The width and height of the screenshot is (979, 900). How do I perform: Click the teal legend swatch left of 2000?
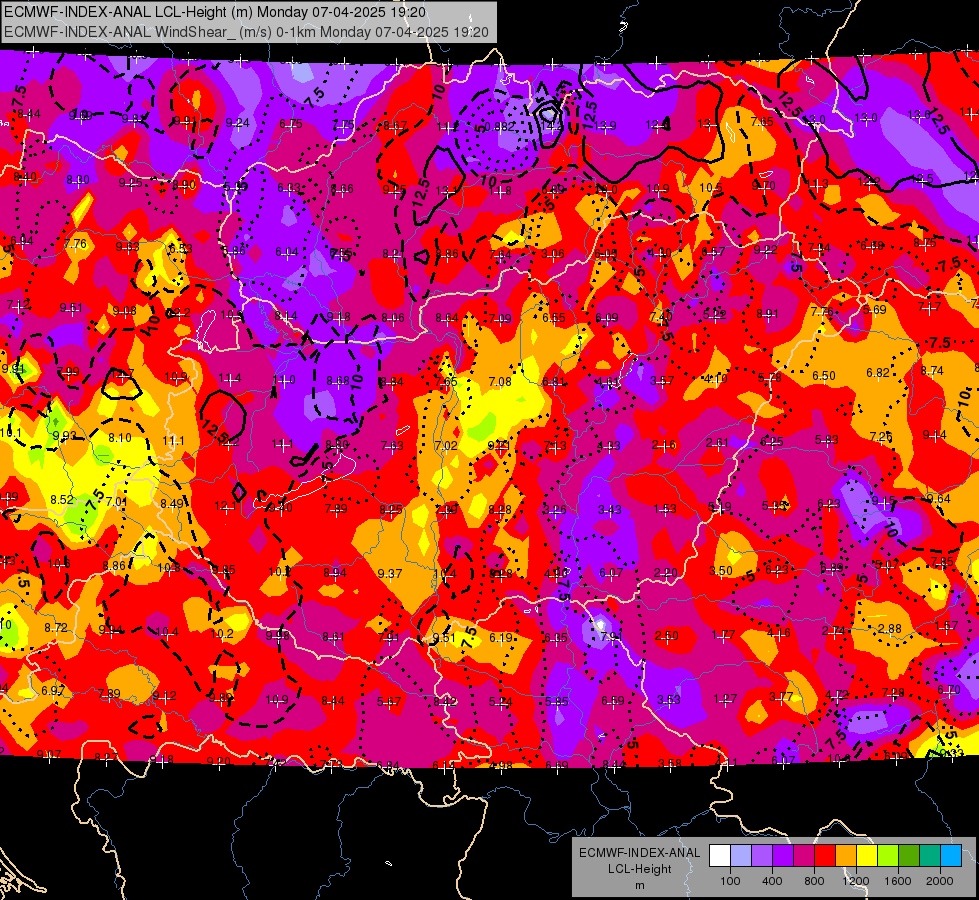pos(930,856)
